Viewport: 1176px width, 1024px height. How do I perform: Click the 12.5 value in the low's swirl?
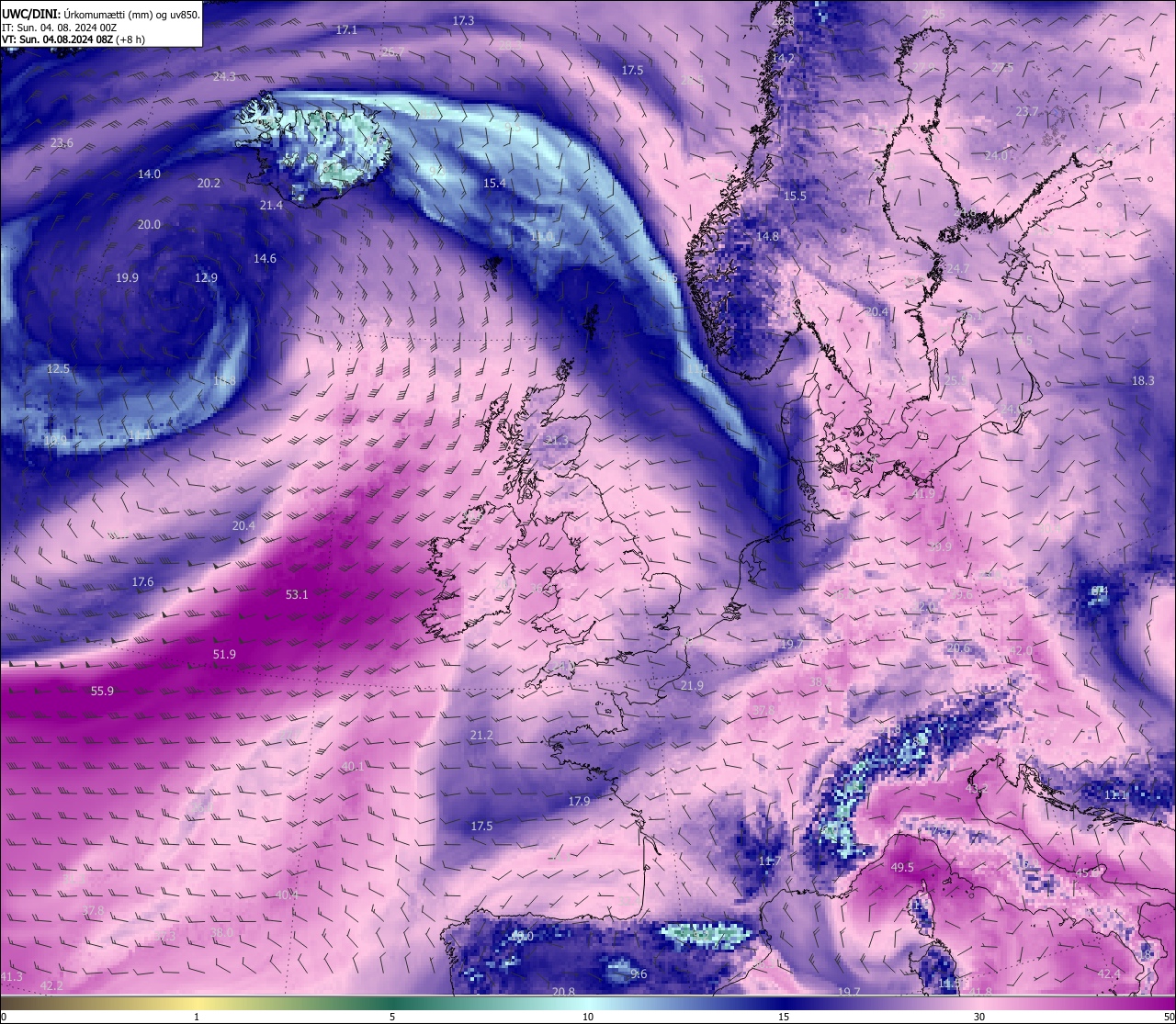(x=58, y=368)
